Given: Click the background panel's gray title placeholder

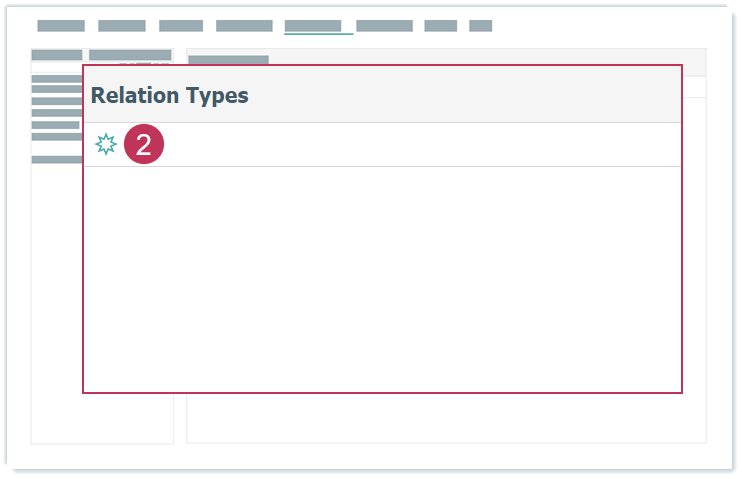Looking at the screenshot, I should tap(228, 60).
